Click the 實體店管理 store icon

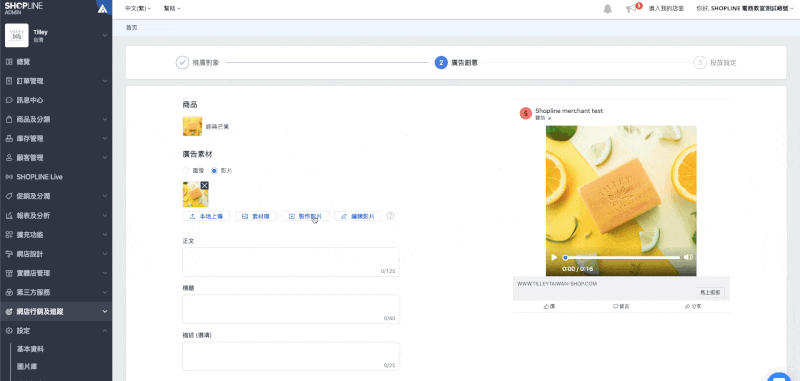(9, 273)
